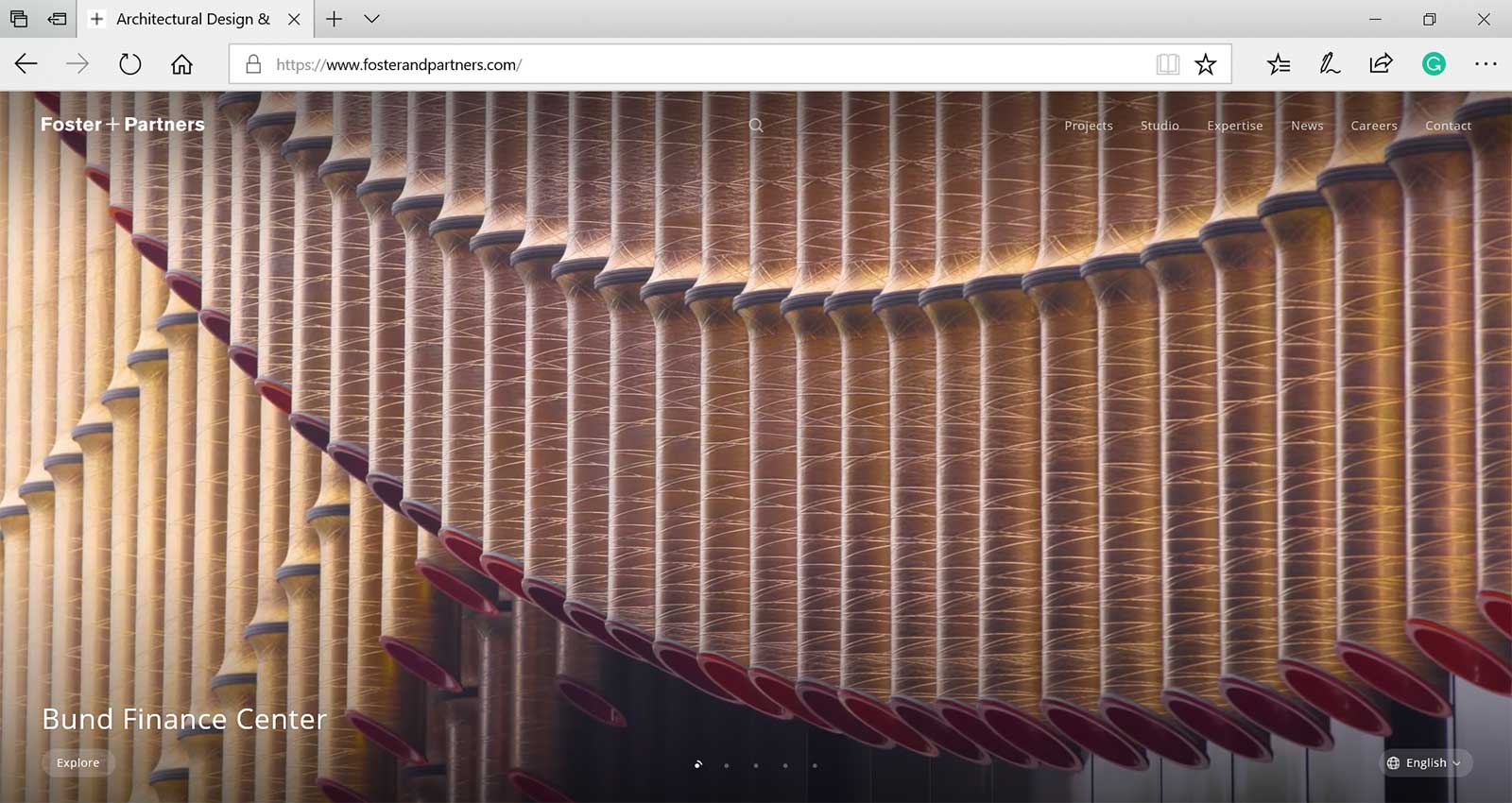The height and width of the screenshot is (803, 1512).
Task: Click the Foster + Partners logo
Action: (122, 125)
